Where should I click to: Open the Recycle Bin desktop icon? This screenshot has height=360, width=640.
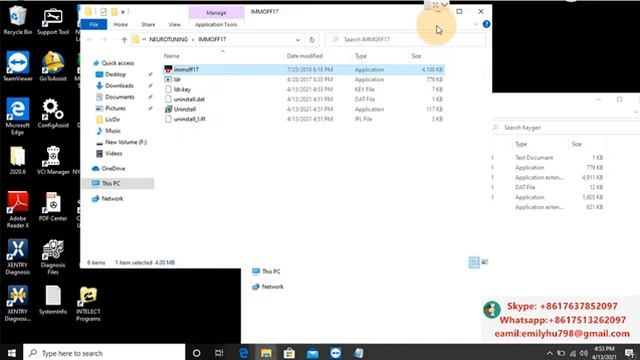tap(17, 20)
